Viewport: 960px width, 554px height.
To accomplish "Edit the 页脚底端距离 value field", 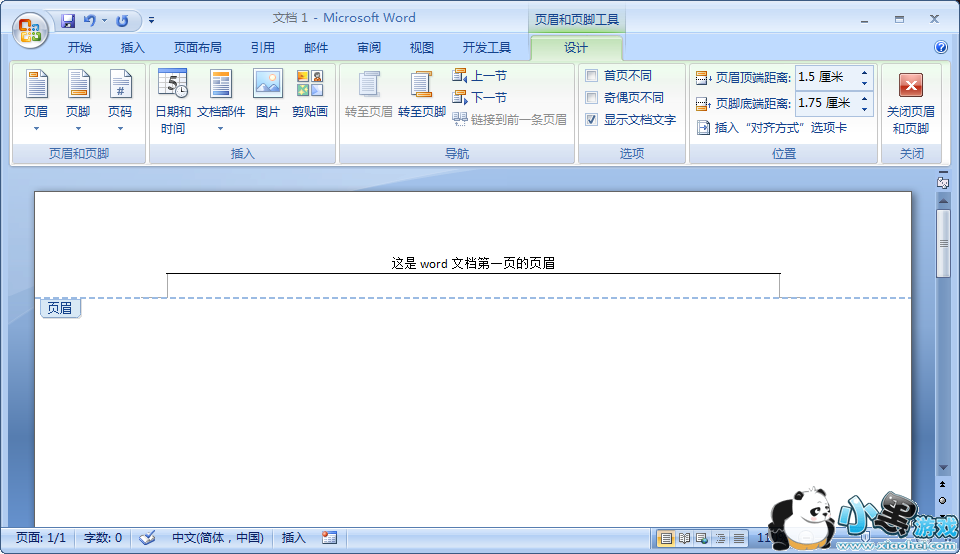I will click(826, 103).
